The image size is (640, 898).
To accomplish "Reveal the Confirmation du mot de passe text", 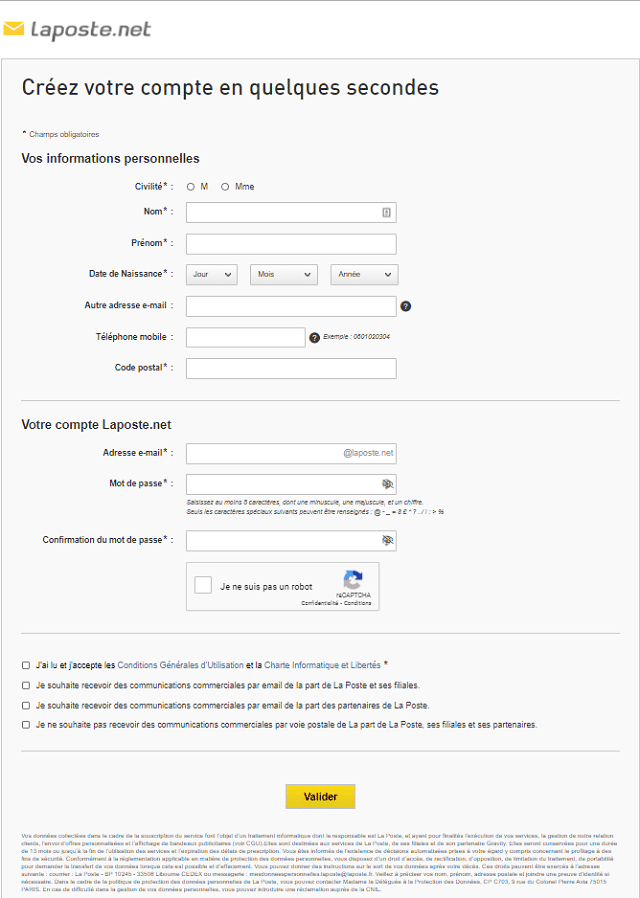I will [387, 540].
